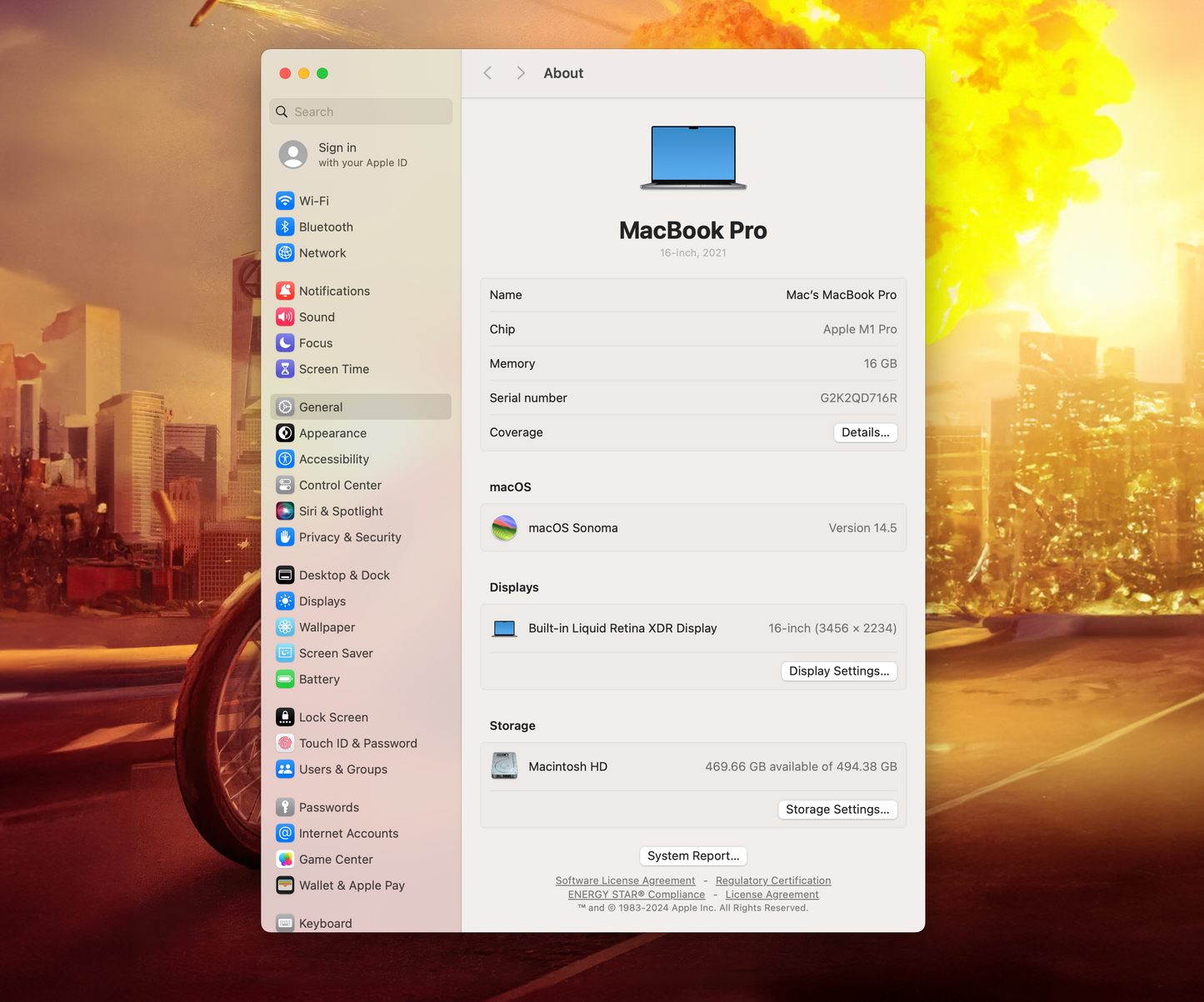Open the Lock Screen padlock icon

click(285, 716)
